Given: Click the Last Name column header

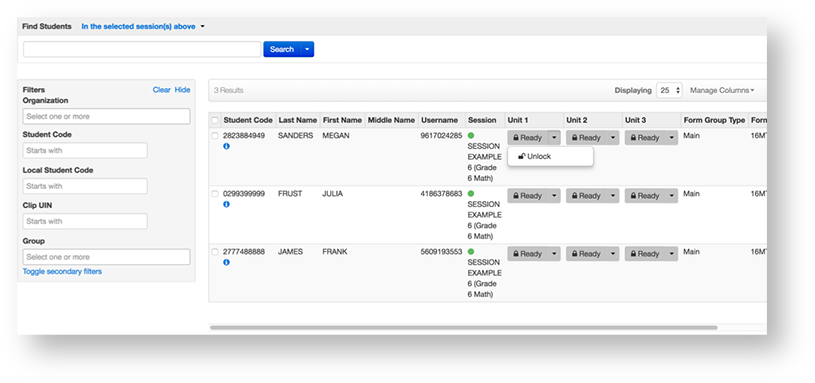Looking at the screenshot, I should (x=297, y=120).
